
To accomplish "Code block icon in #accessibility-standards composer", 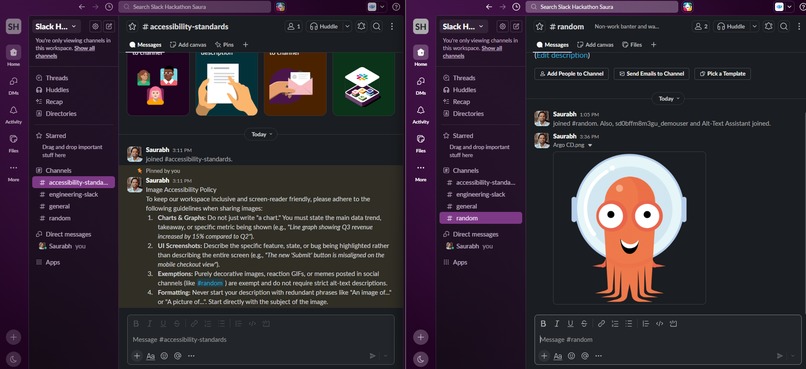I will pos(266,323).
